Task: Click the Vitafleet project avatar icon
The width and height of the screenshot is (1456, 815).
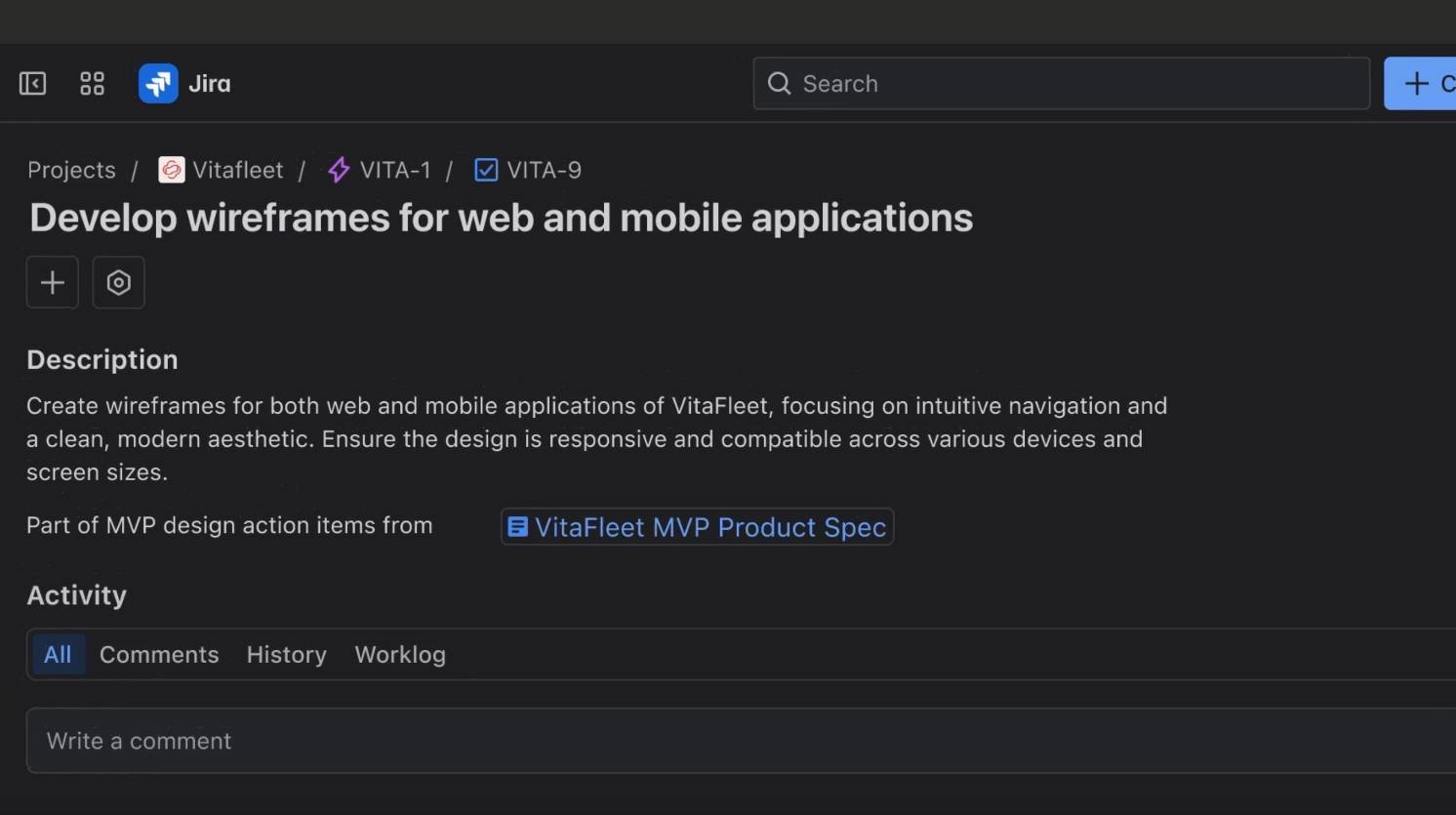Action: pos(172,170)
